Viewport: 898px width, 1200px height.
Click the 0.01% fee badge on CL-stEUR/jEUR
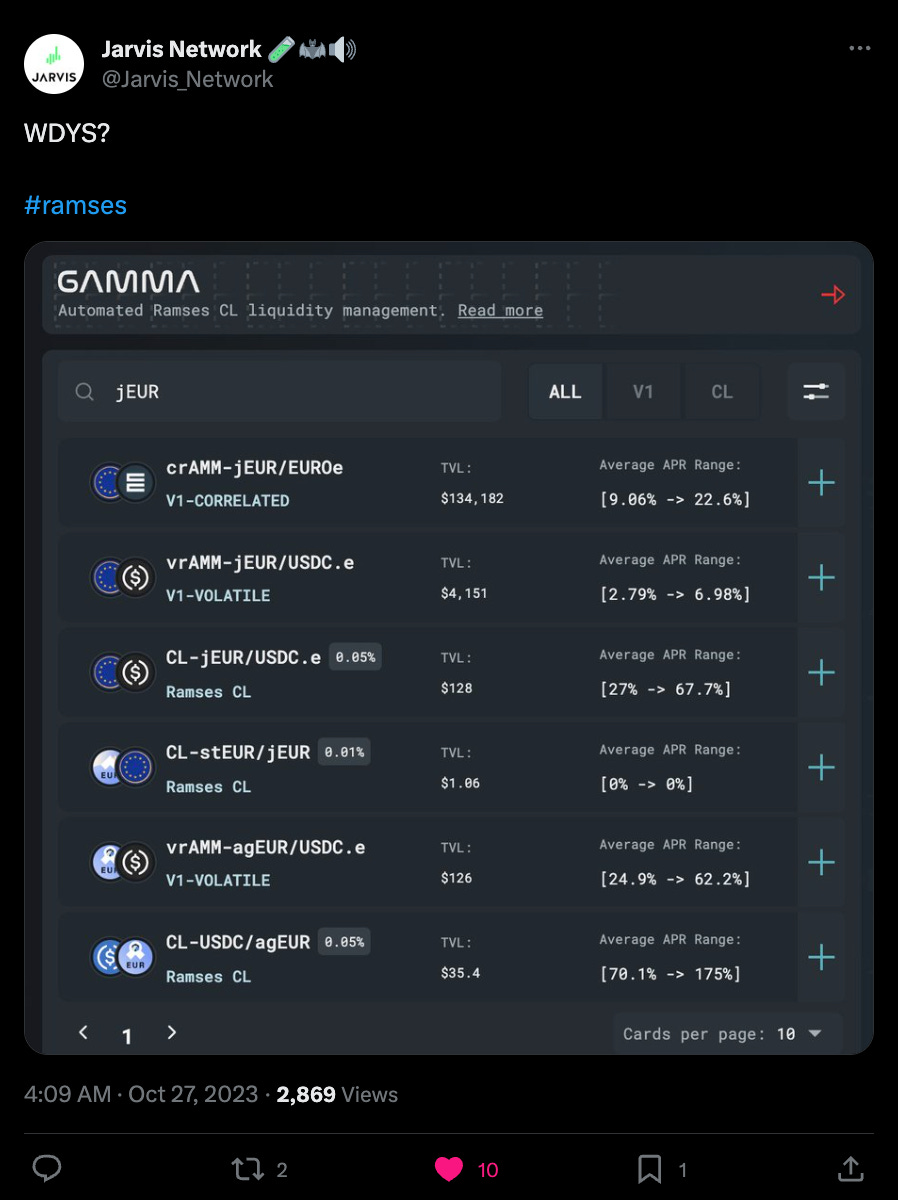tap(344, 752)
